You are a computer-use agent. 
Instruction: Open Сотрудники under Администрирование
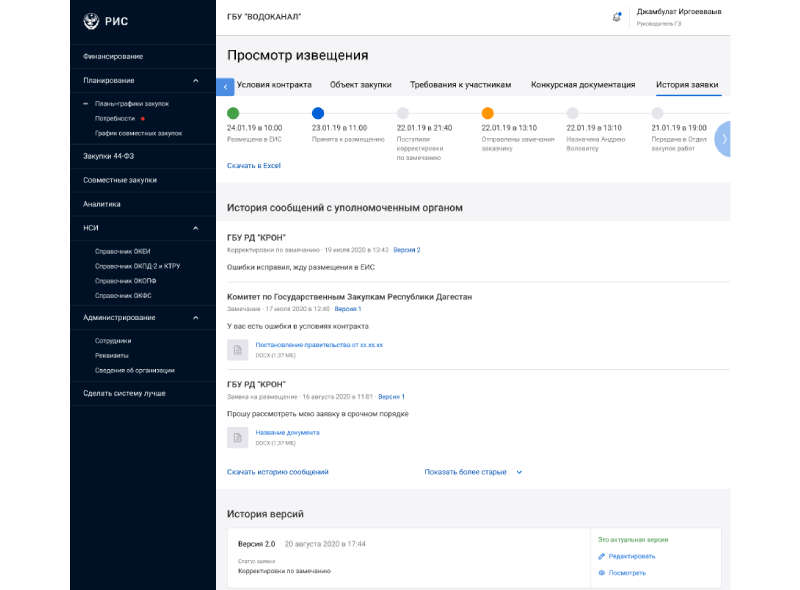113,341
